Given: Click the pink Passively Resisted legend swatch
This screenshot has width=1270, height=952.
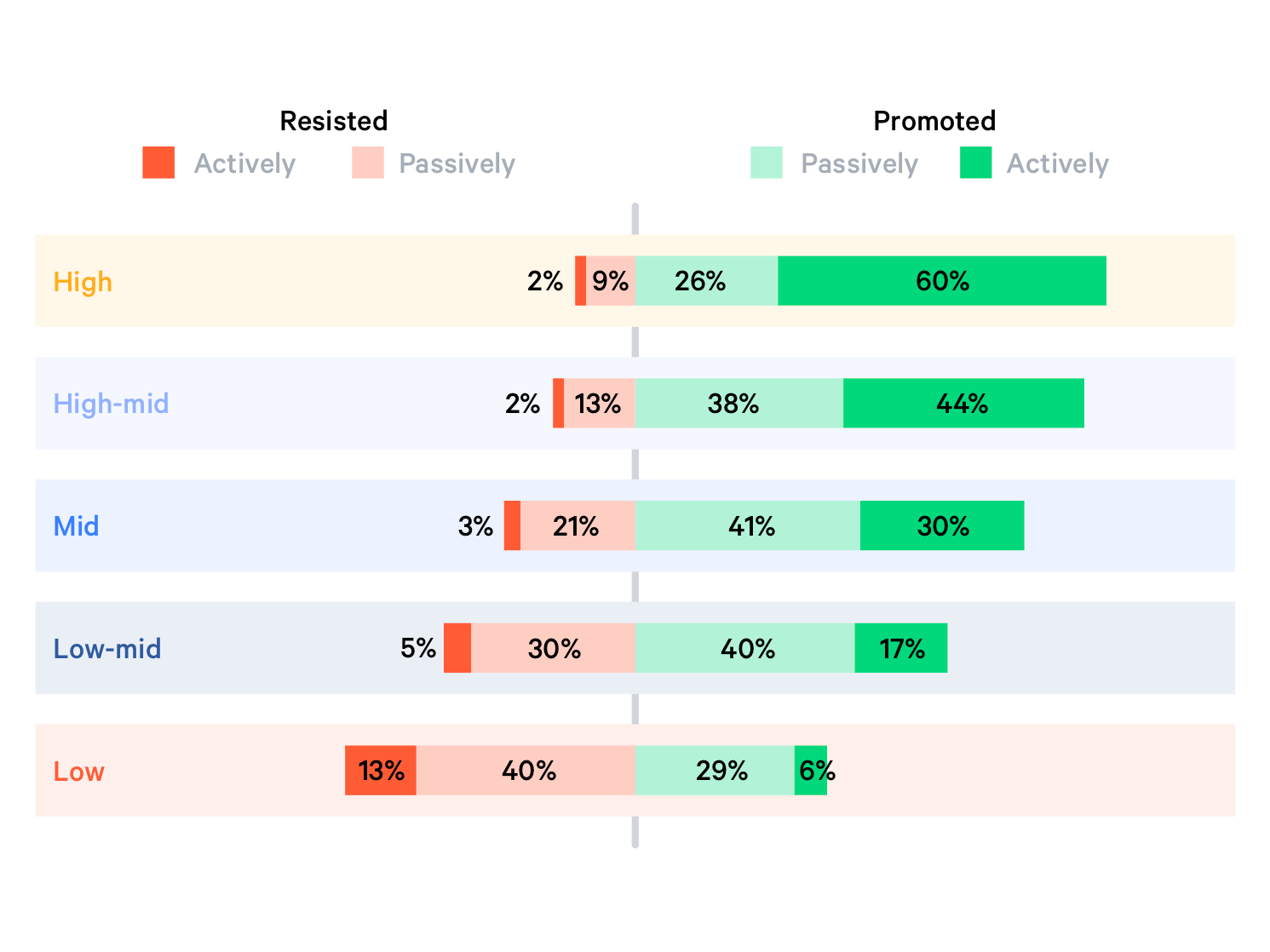Looking at the screenshot, I should [x=368, y=163].
